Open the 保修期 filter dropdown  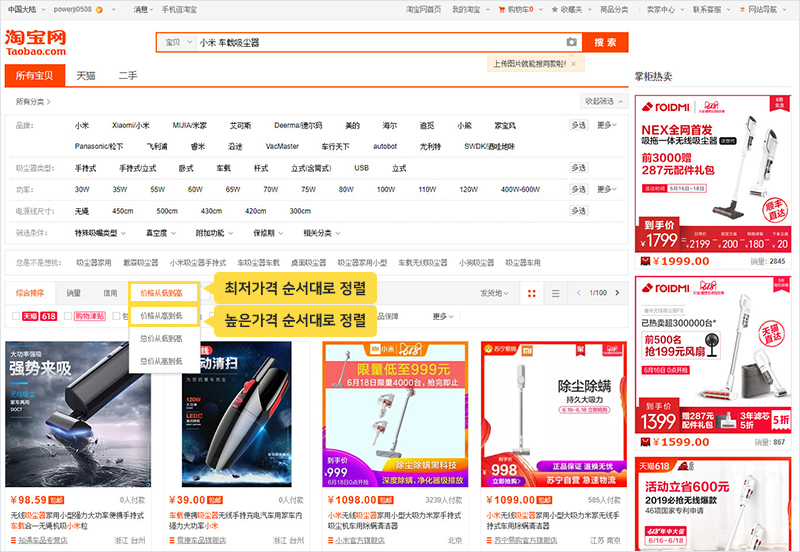[x=268, y=233]
